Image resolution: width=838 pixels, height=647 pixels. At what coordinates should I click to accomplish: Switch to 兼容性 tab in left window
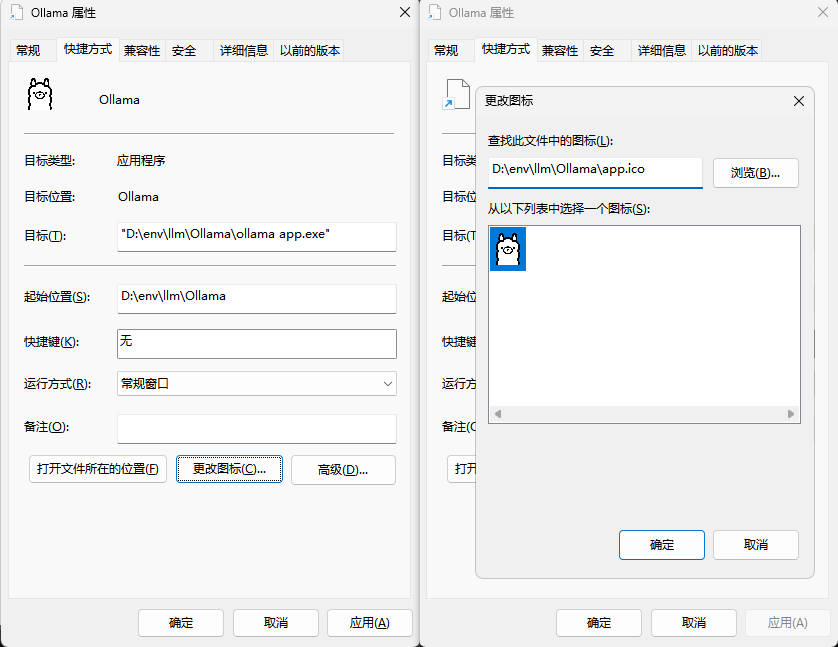click(142, 50)
